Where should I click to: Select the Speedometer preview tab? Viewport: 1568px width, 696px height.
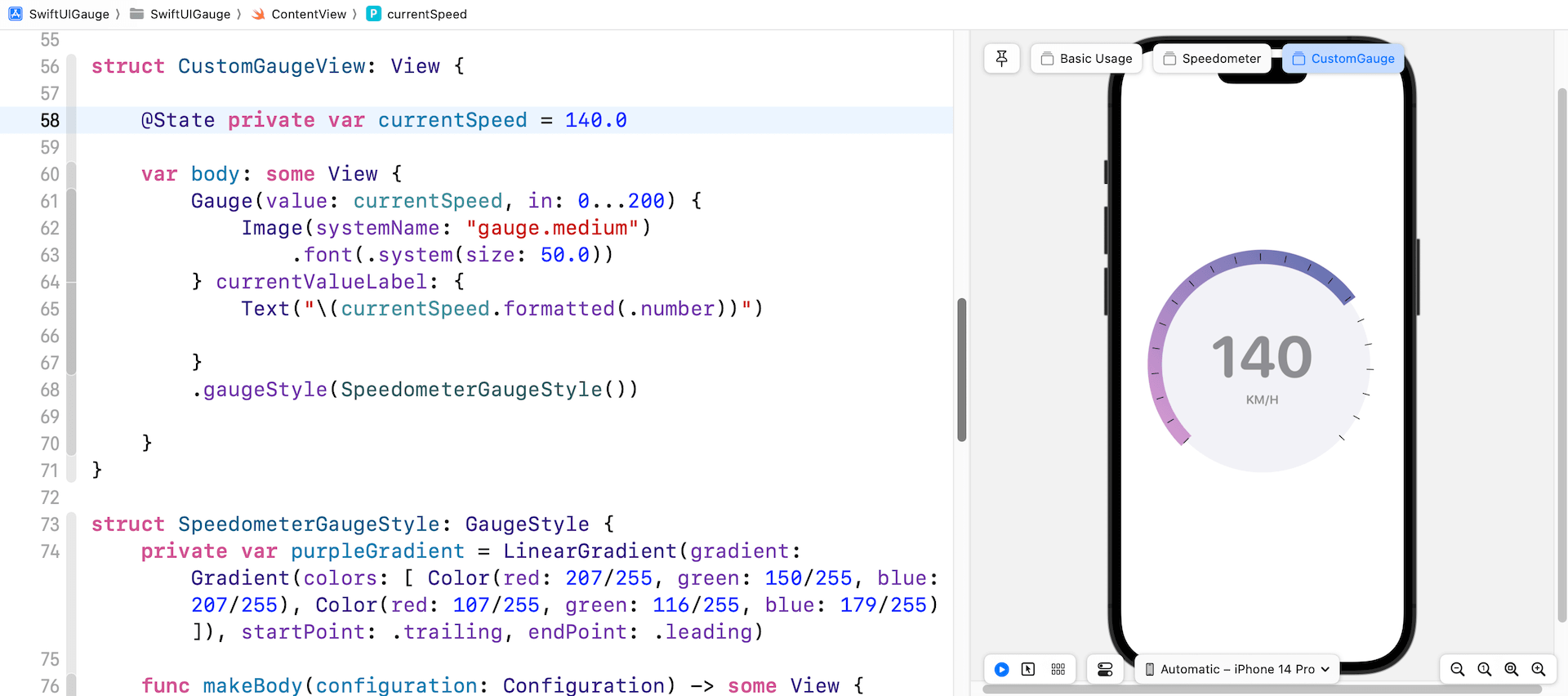1212,59
